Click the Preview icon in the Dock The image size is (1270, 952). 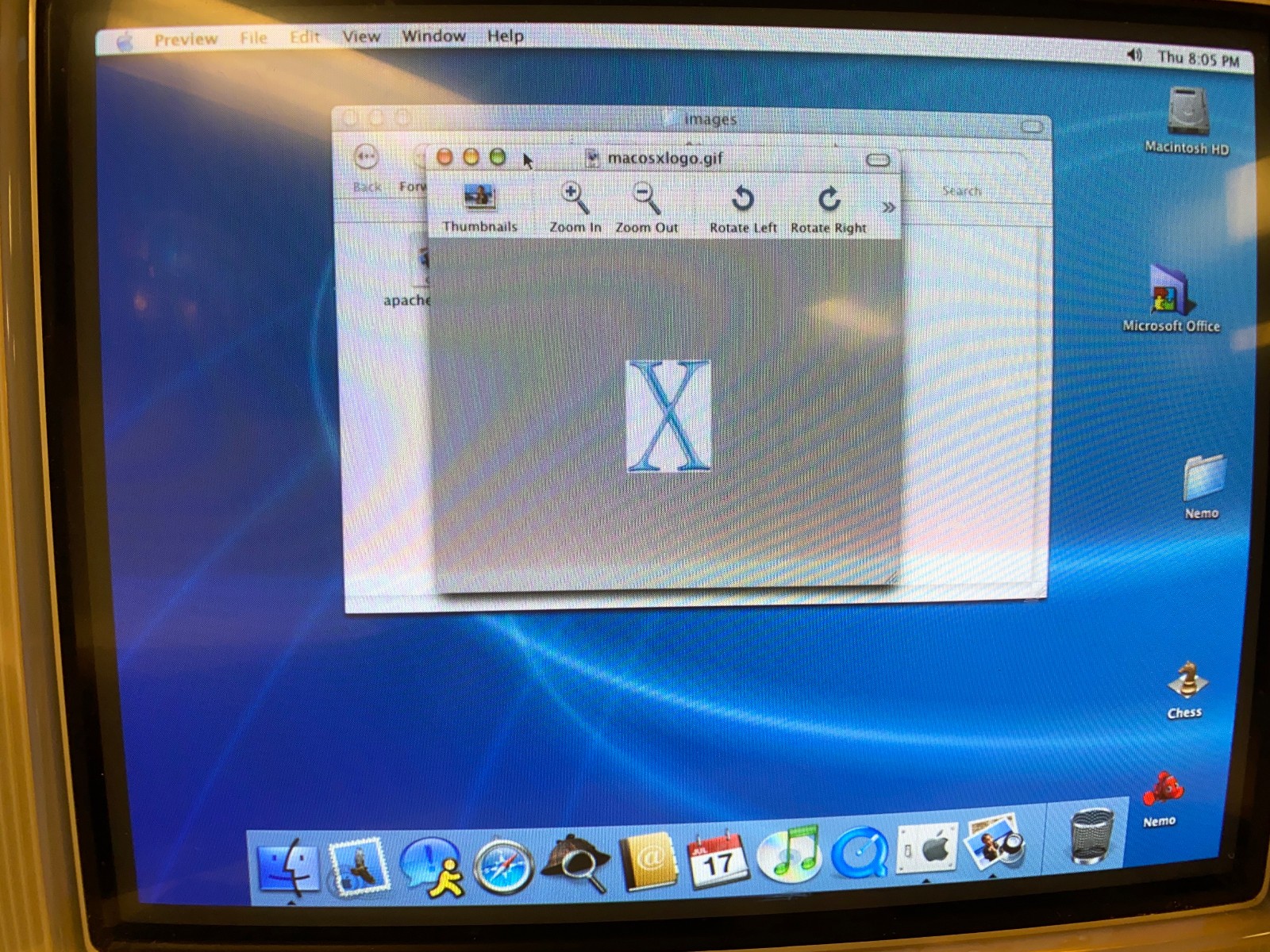(993, 842)
